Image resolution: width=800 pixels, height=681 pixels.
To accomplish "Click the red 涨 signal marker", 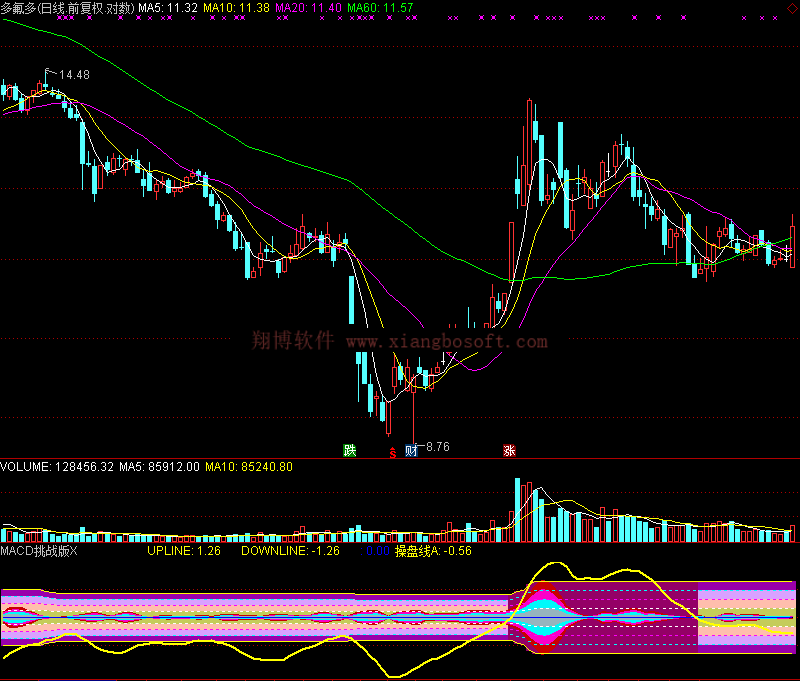I will (x=509, y=450).
